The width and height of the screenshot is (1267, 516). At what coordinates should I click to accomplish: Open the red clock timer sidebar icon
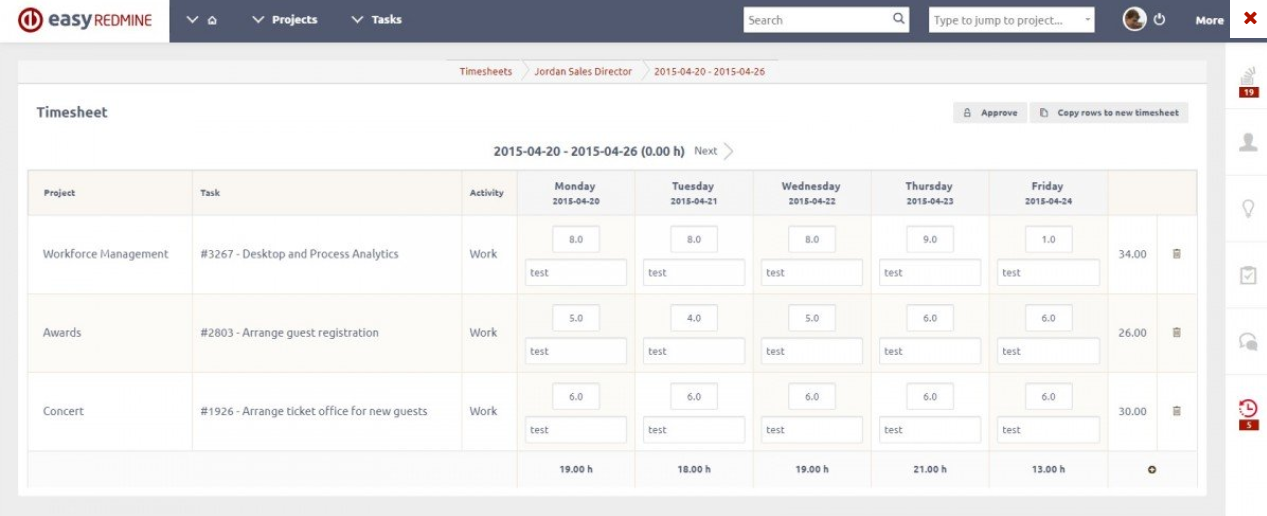point(1248,413)
